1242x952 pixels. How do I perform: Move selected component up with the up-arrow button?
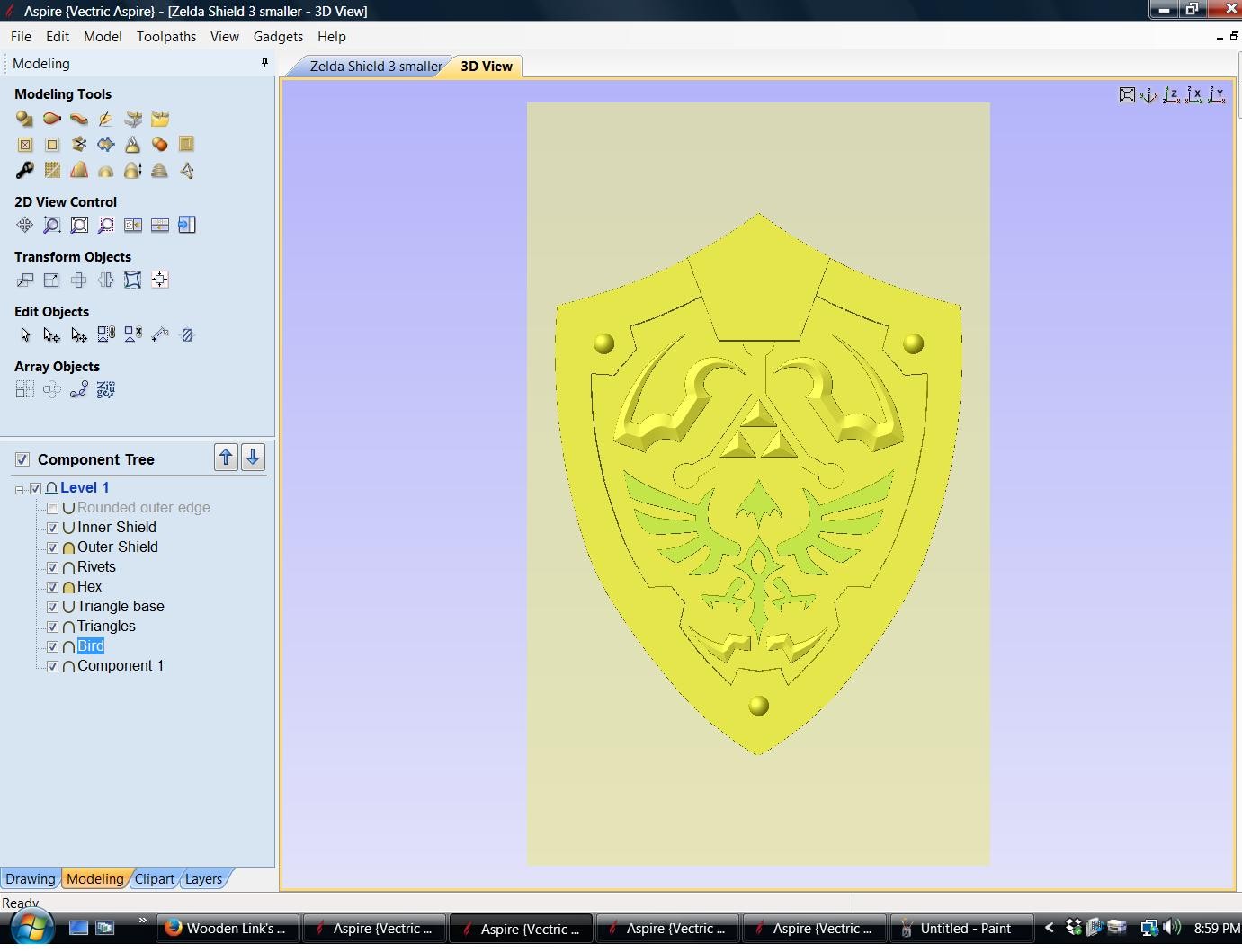point(226,458)
